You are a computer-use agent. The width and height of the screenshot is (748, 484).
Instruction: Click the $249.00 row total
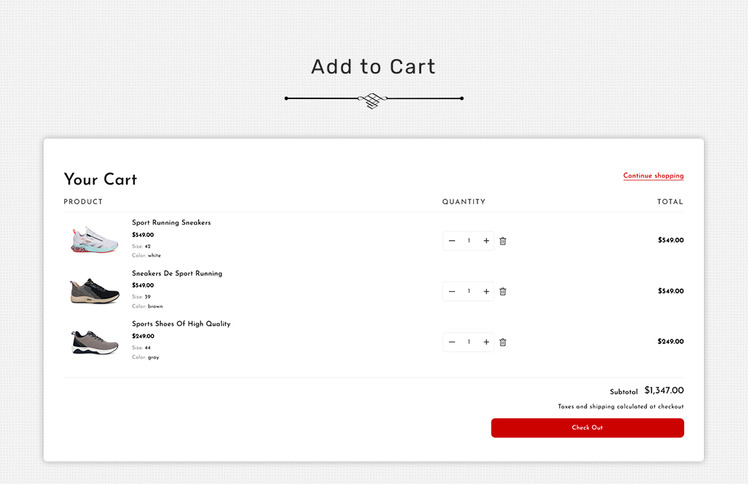(671, 341)
